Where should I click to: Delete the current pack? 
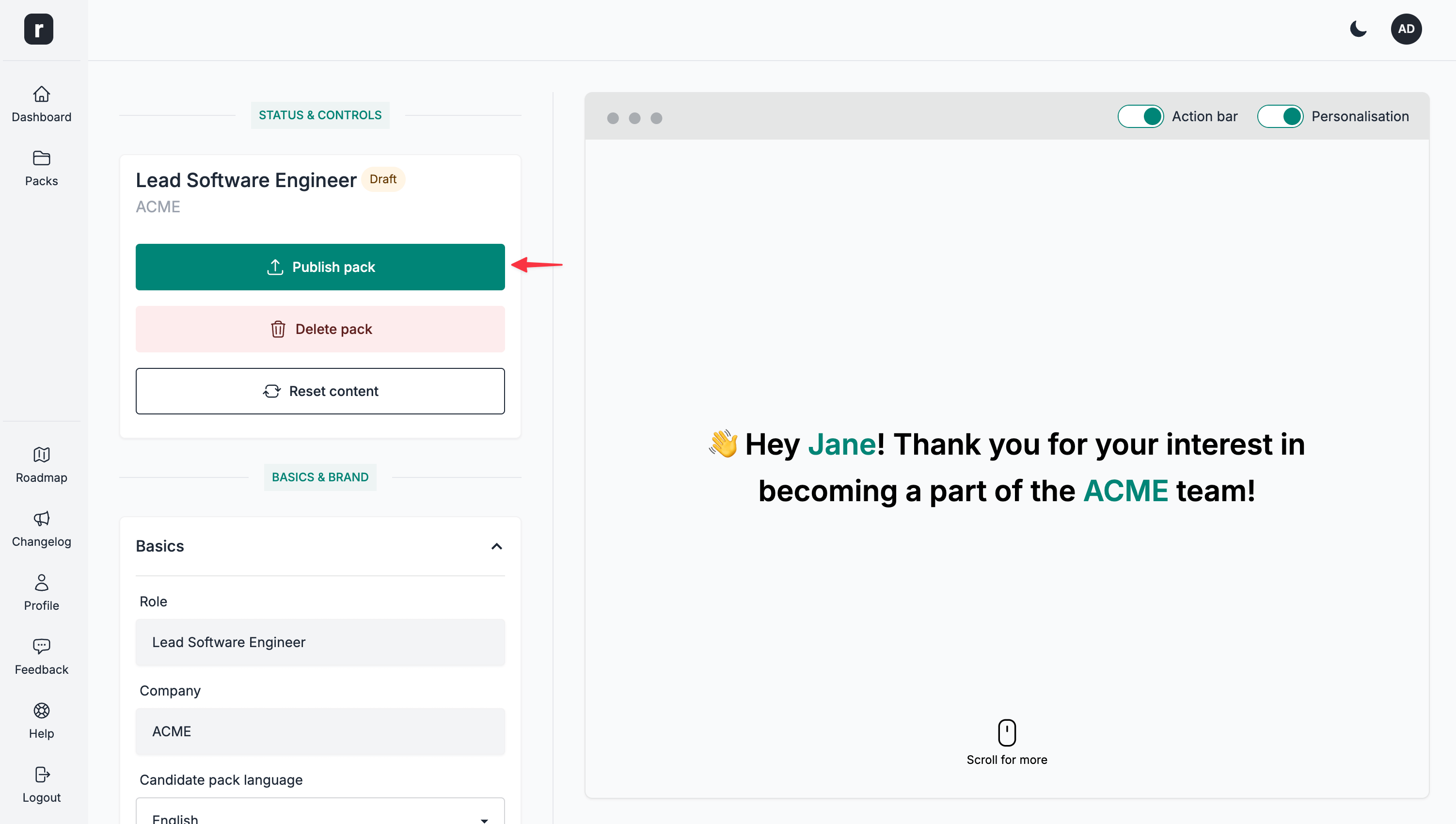(x=320, y=329)
